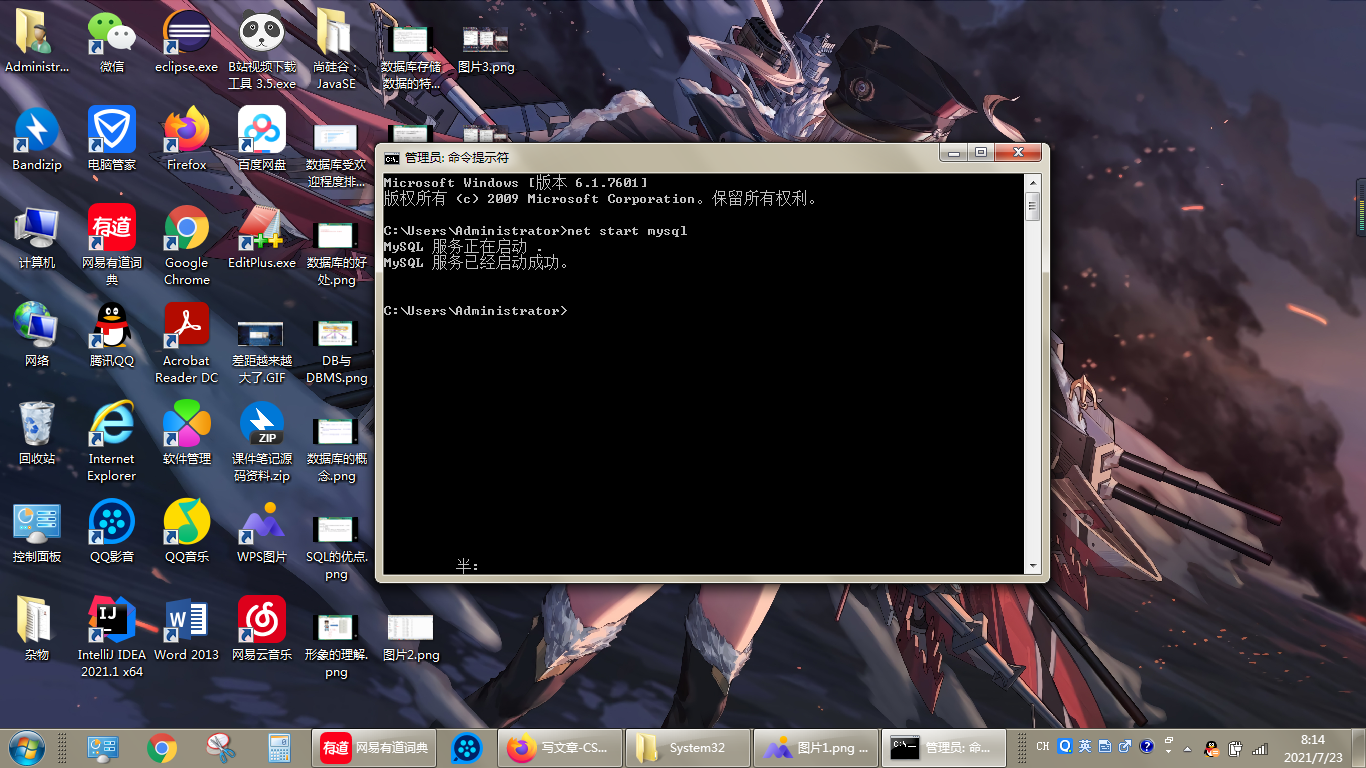Viewport: 1366px width, 768px height.
Task: Select 计算机 (Computer) desktop icon
Action: pos(37,238)
